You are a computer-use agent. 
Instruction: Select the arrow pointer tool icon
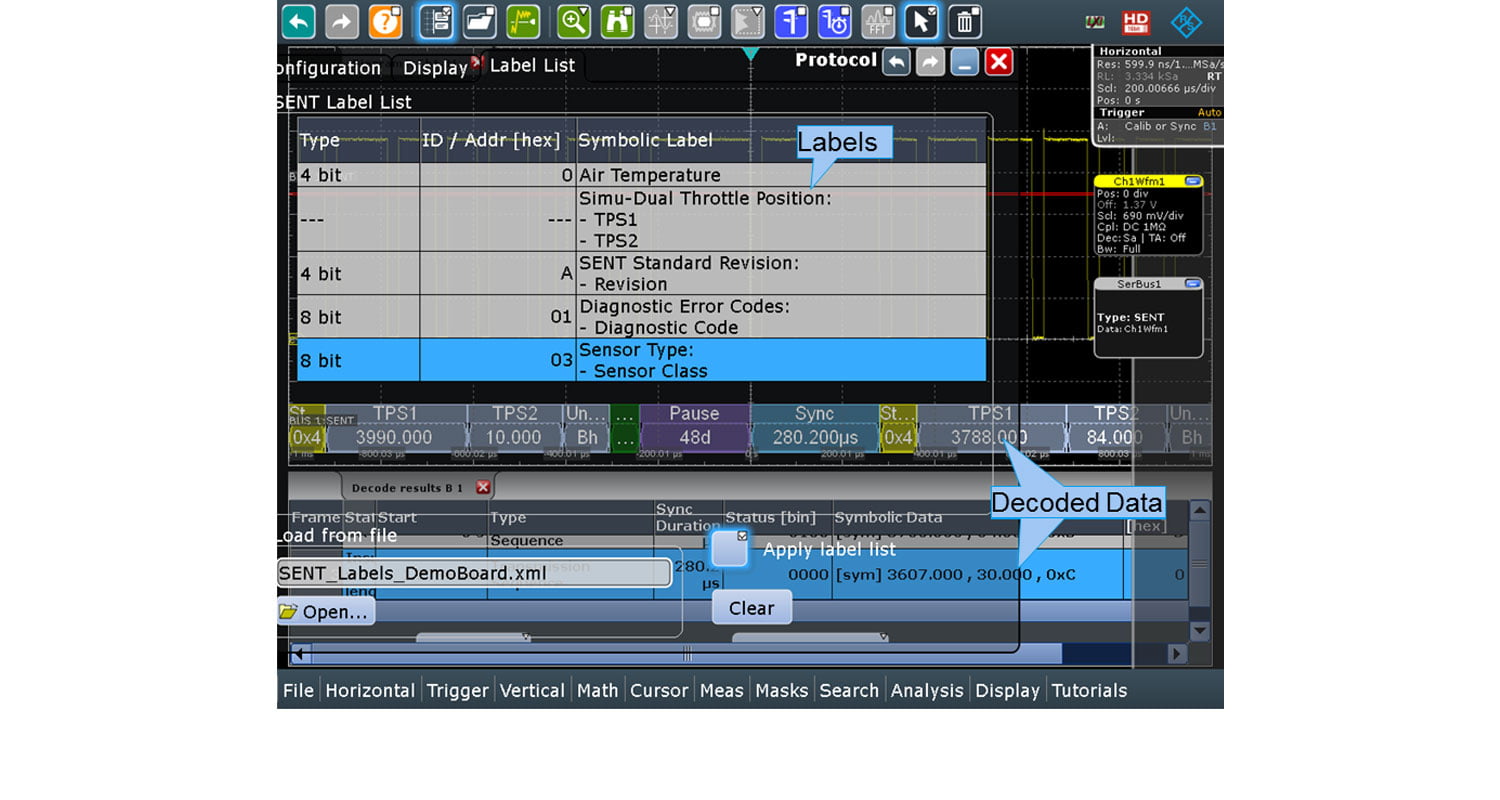[921, 21]
